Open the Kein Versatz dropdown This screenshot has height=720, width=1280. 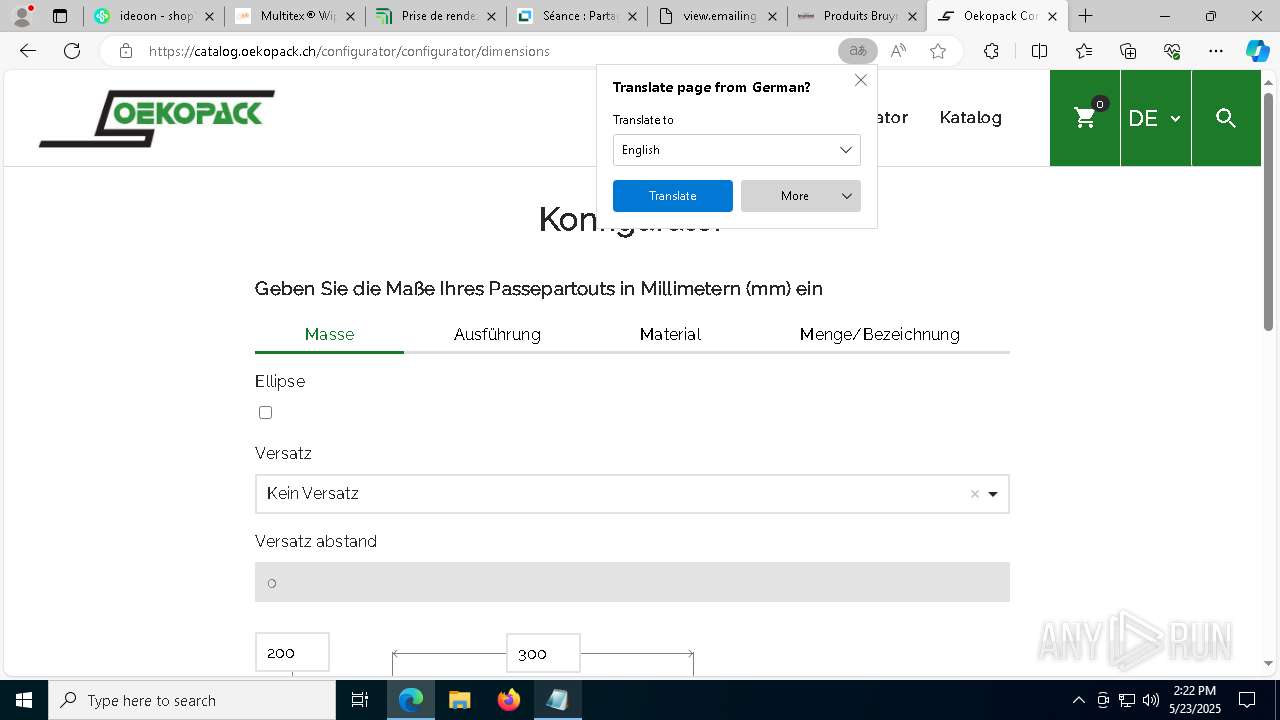click(x=632, y=494)
